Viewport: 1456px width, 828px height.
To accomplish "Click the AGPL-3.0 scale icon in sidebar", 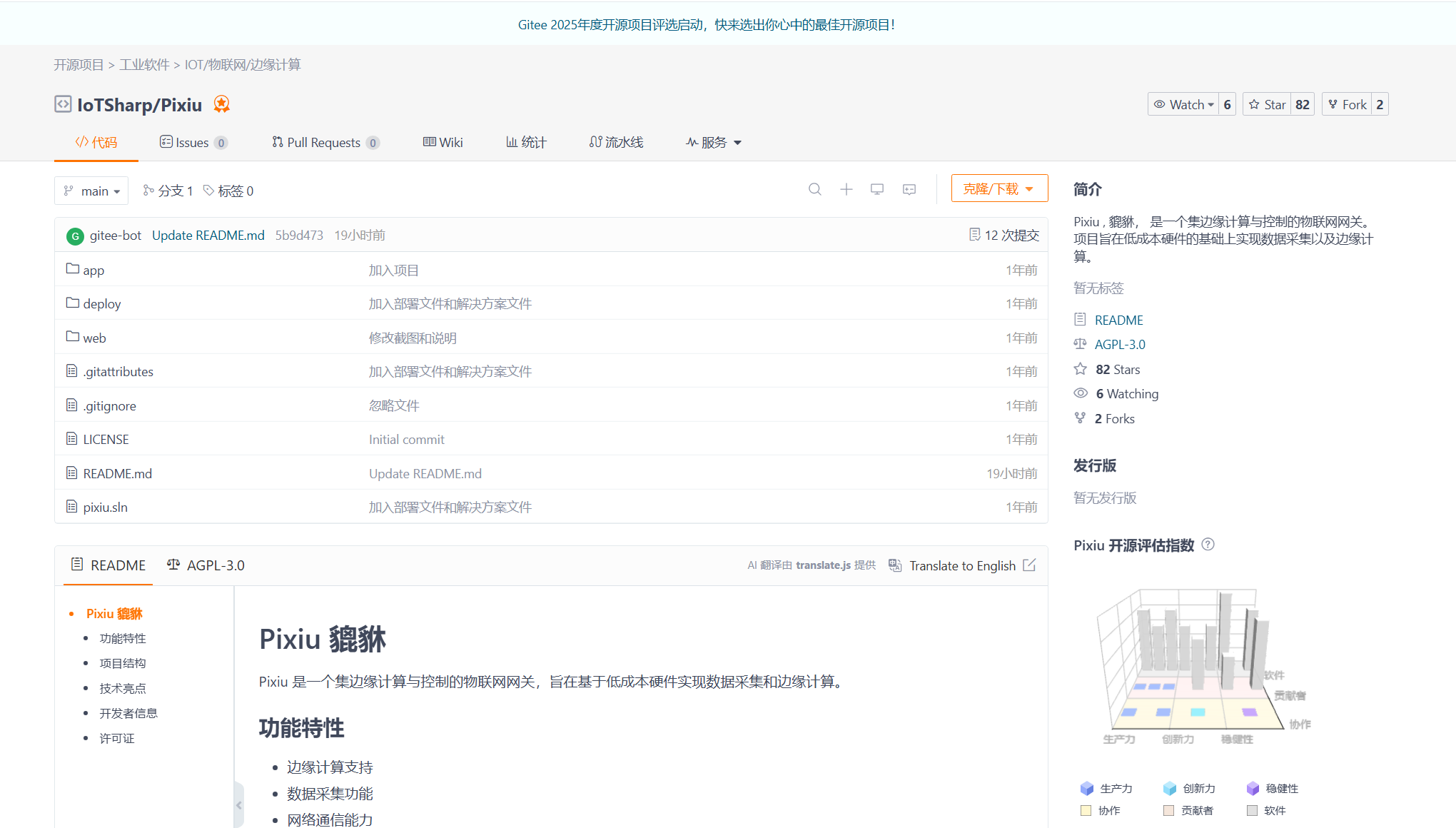I will 1081,344.
